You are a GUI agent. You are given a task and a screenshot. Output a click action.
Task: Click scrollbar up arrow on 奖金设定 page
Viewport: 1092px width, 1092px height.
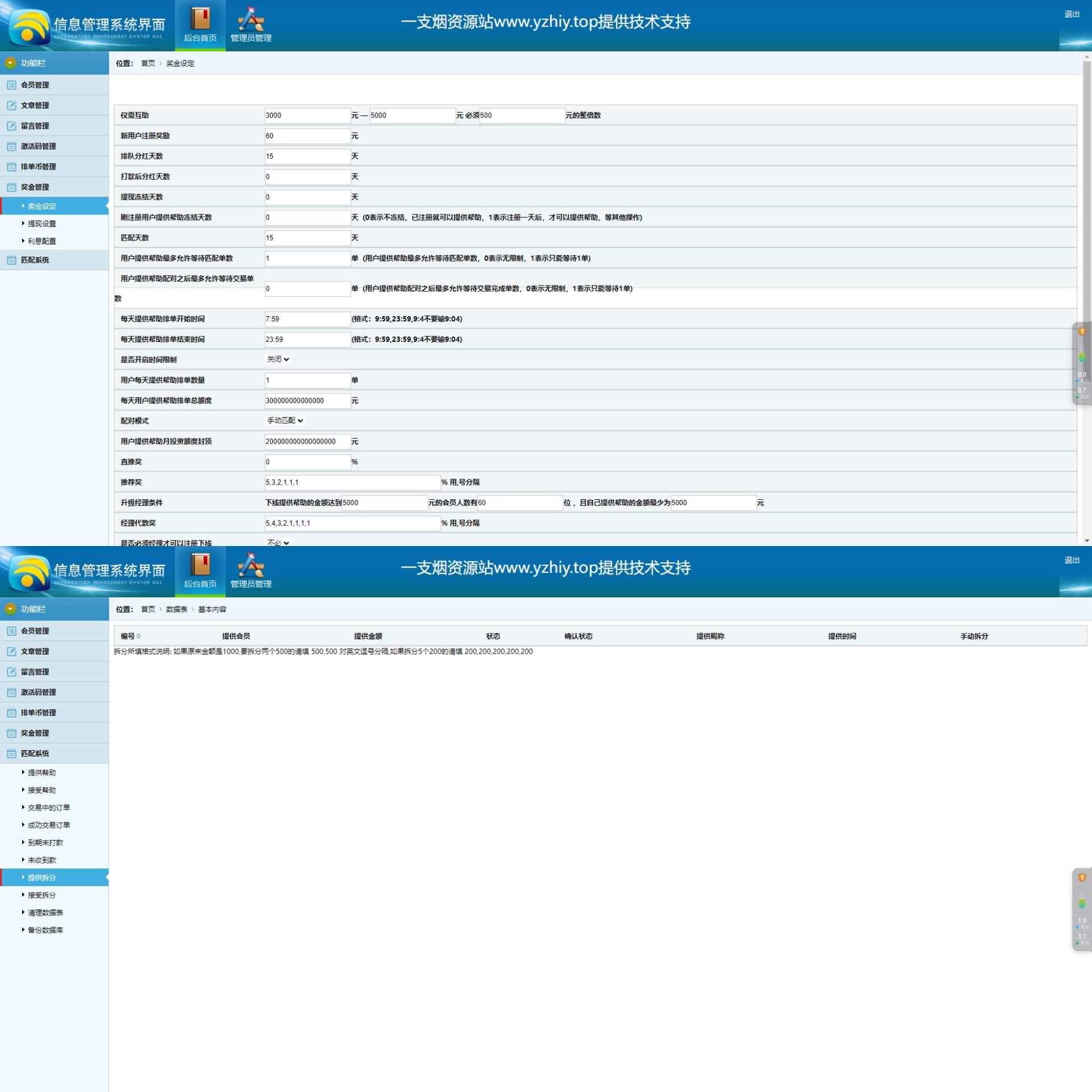click(1086, 56)
